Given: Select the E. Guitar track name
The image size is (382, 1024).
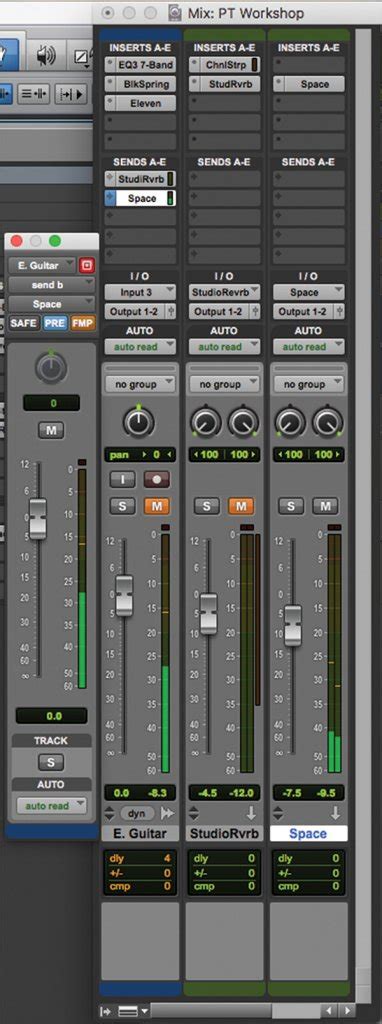Looking at the screenshot, I should pyautogui.click(x=140, y=833).
